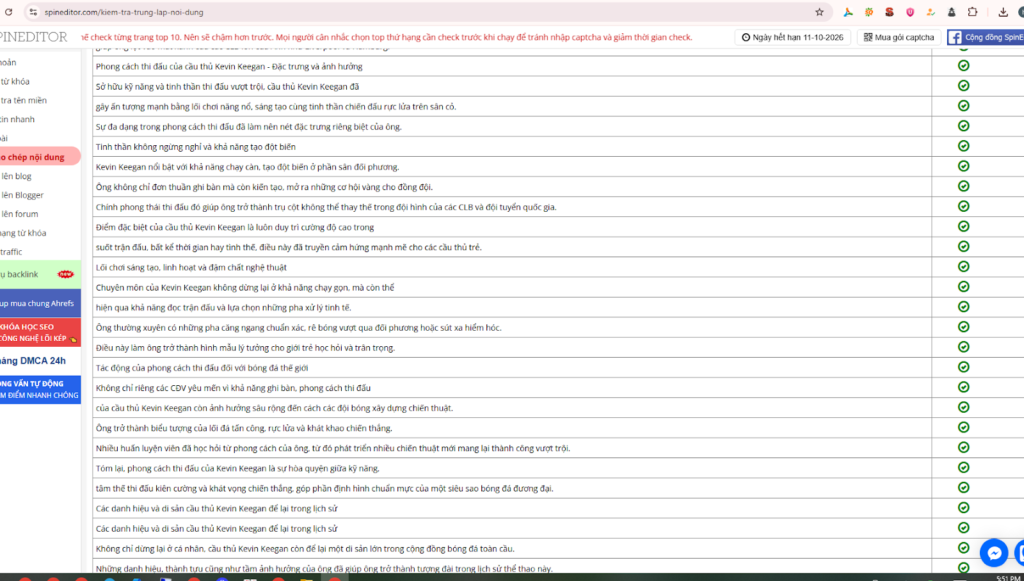
Task: Click green check for 'Lối chơi sáng tạo' row
Action: point(963,267)
